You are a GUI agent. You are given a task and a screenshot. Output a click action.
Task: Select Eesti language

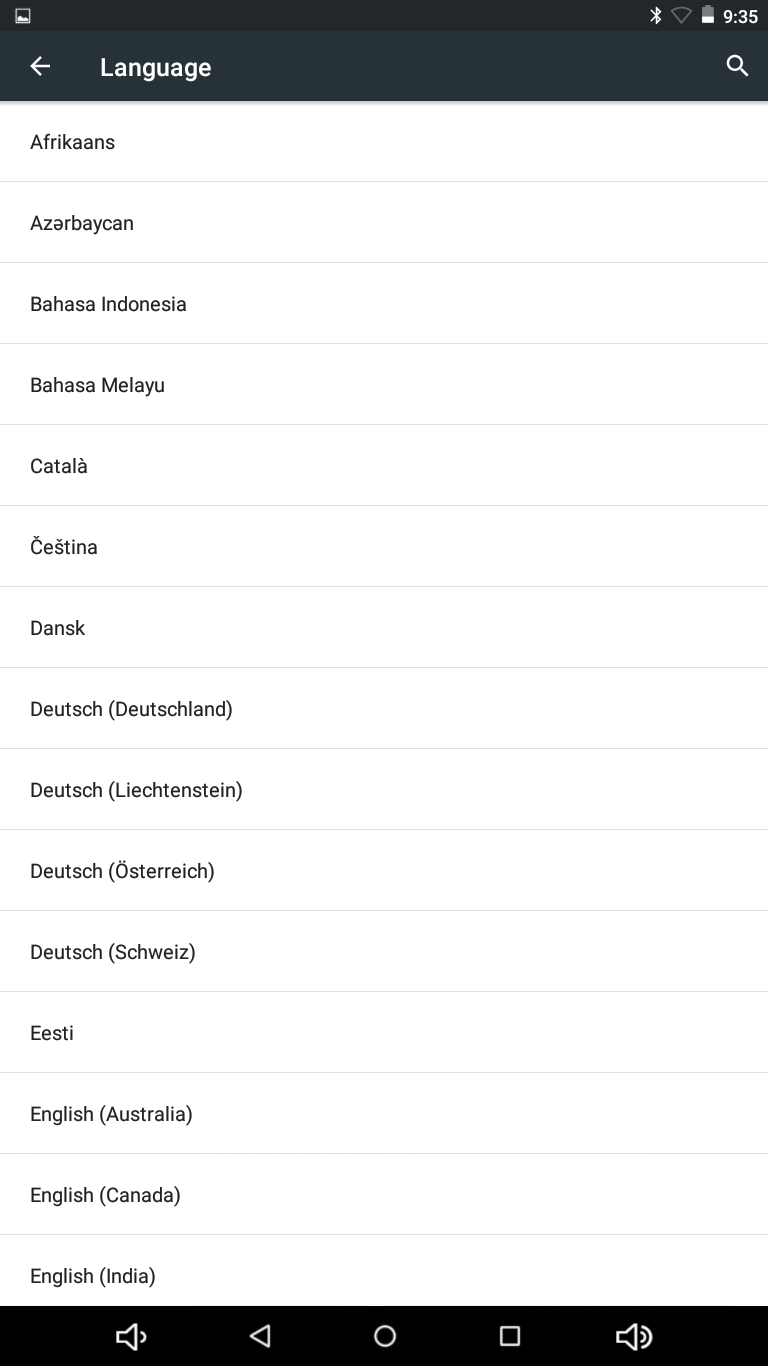point(384,1033)
